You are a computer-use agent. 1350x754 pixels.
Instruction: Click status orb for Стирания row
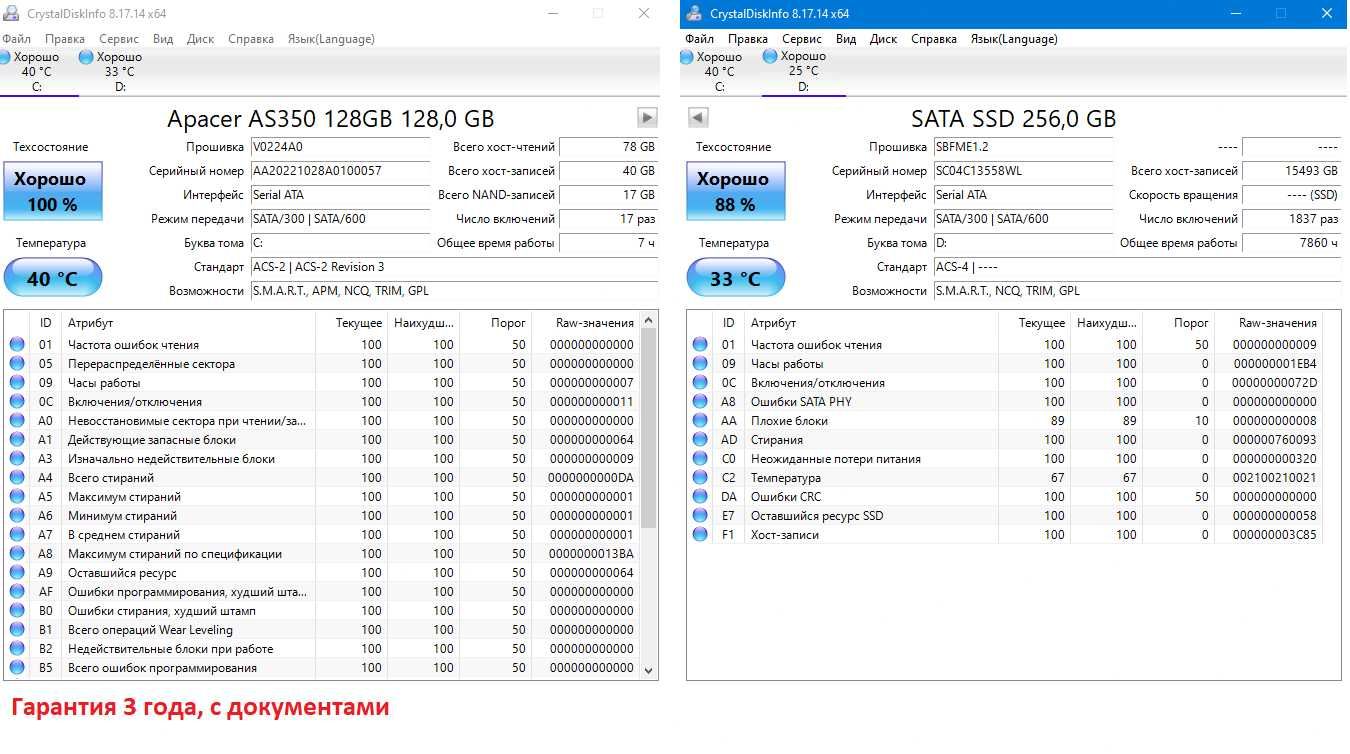[700, 440]
